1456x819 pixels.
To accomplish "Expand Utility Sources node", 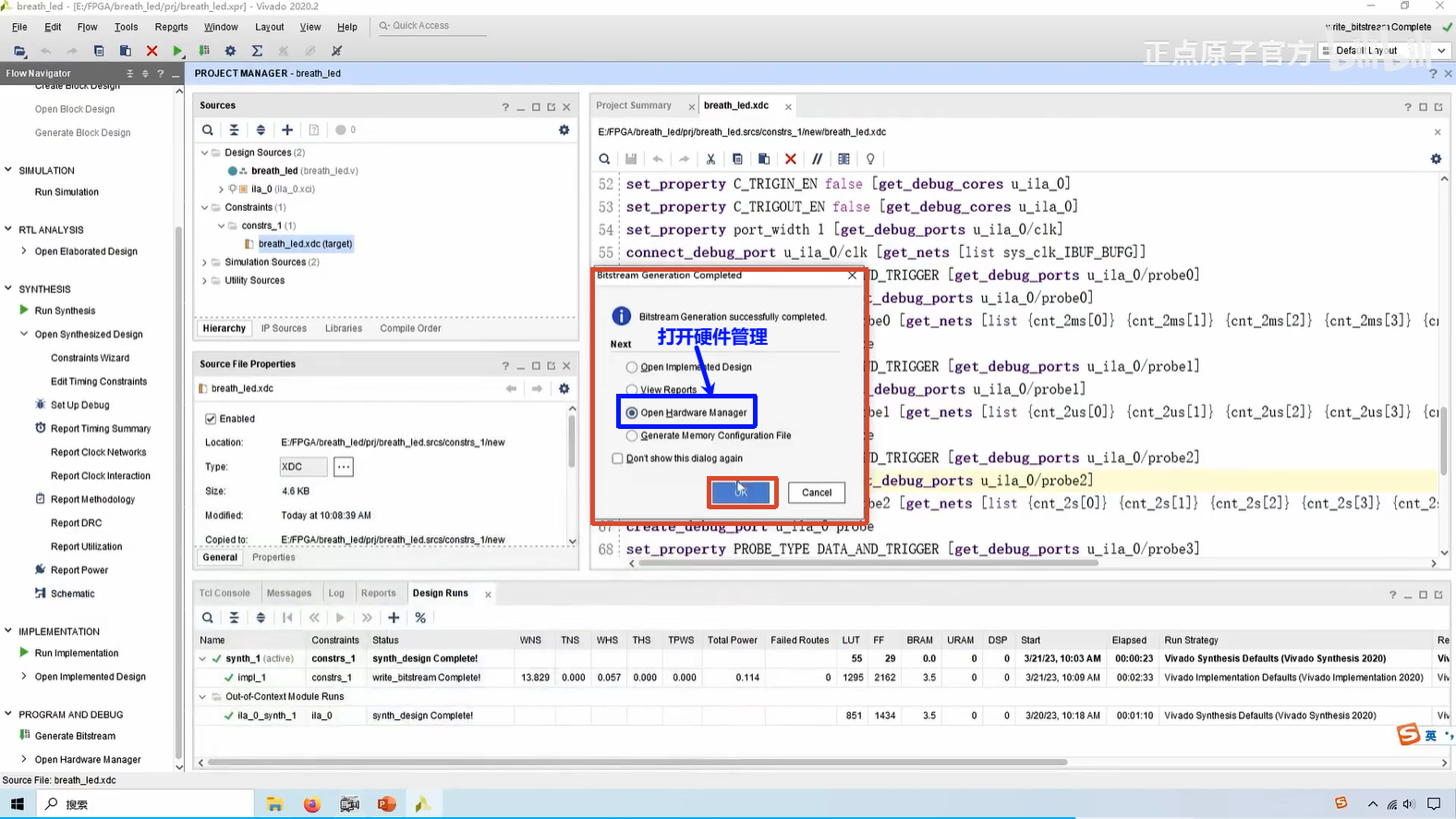I will [205, 281].
